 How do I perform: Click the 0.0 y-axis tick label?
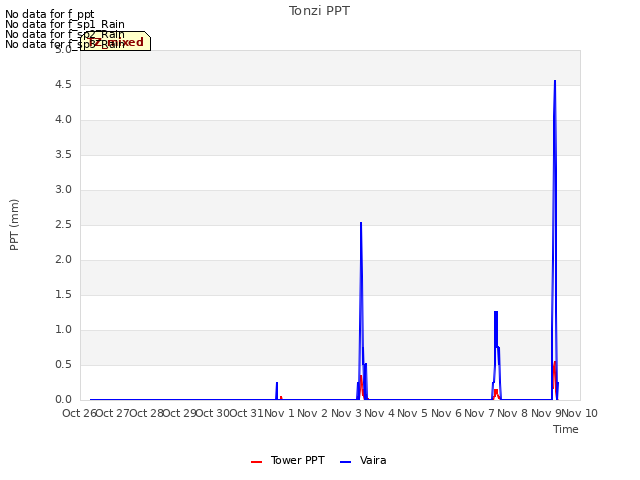[63, 400]
